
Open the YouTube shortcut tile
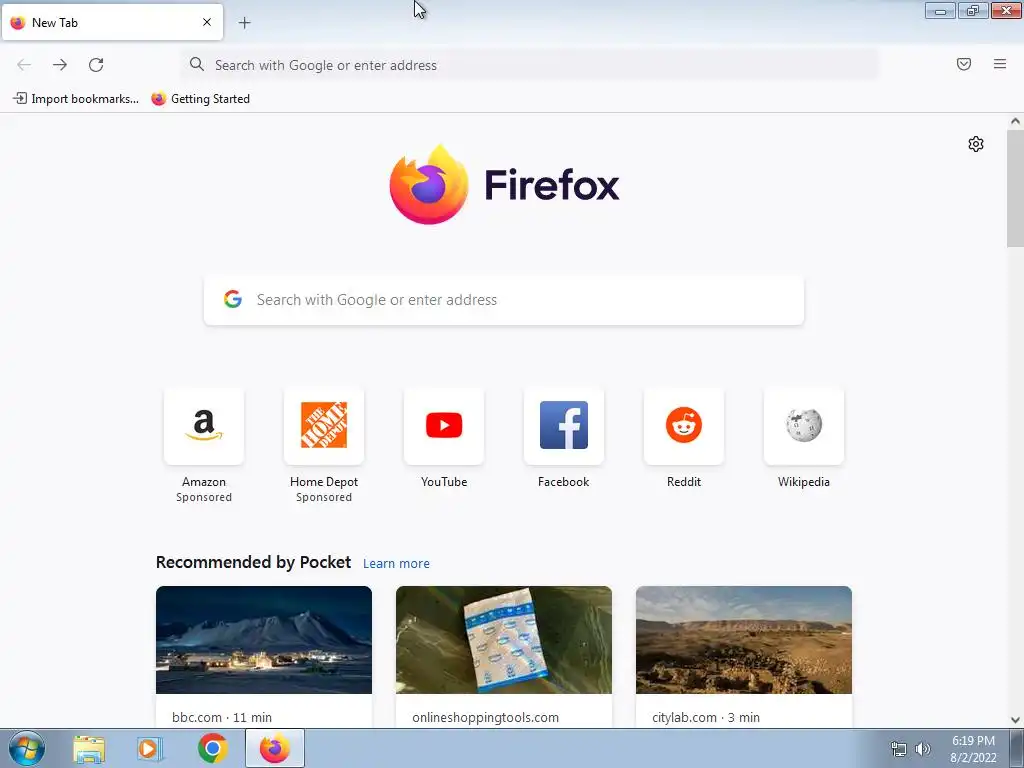point(444,426)
